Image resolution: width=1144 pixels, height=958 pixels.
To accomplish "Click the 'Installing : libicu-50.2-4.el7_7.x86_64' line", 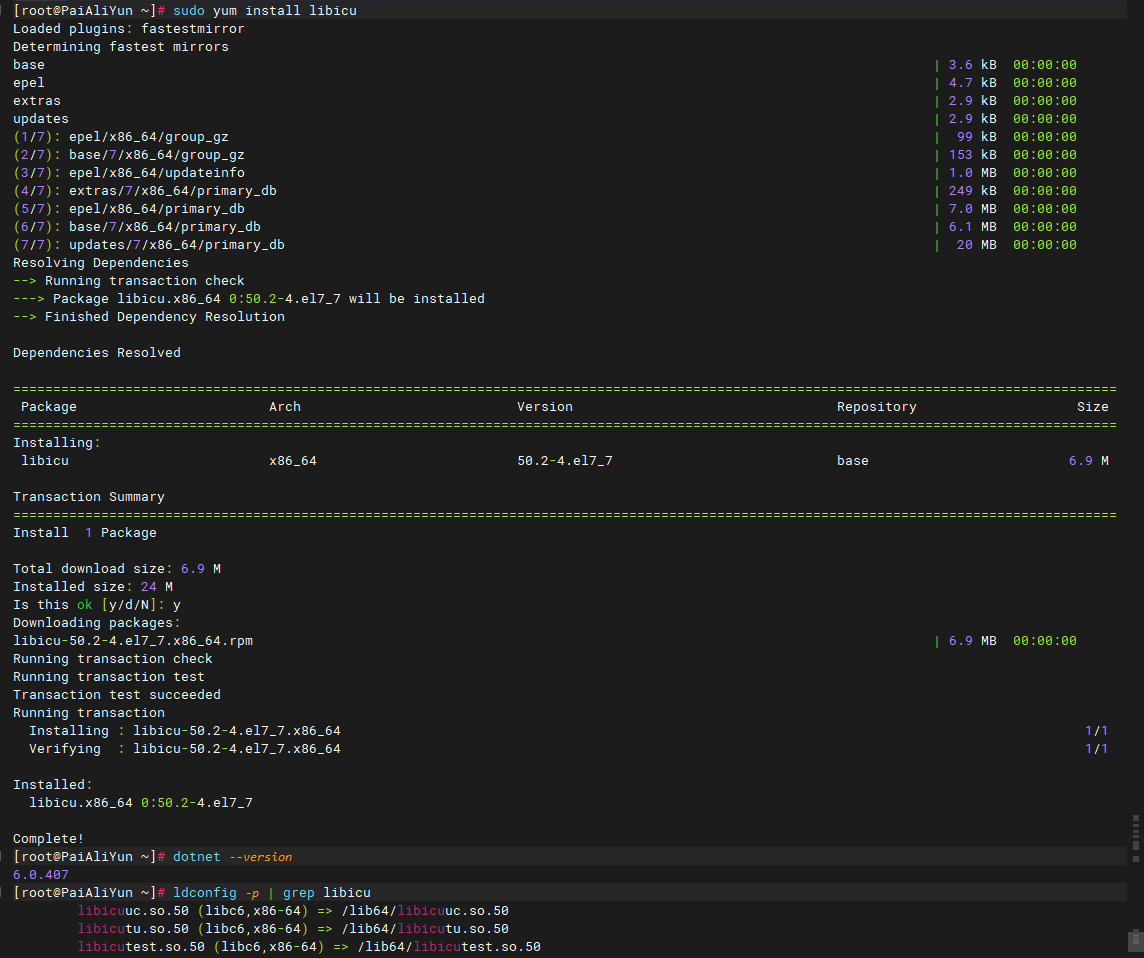I will (185, 730).
